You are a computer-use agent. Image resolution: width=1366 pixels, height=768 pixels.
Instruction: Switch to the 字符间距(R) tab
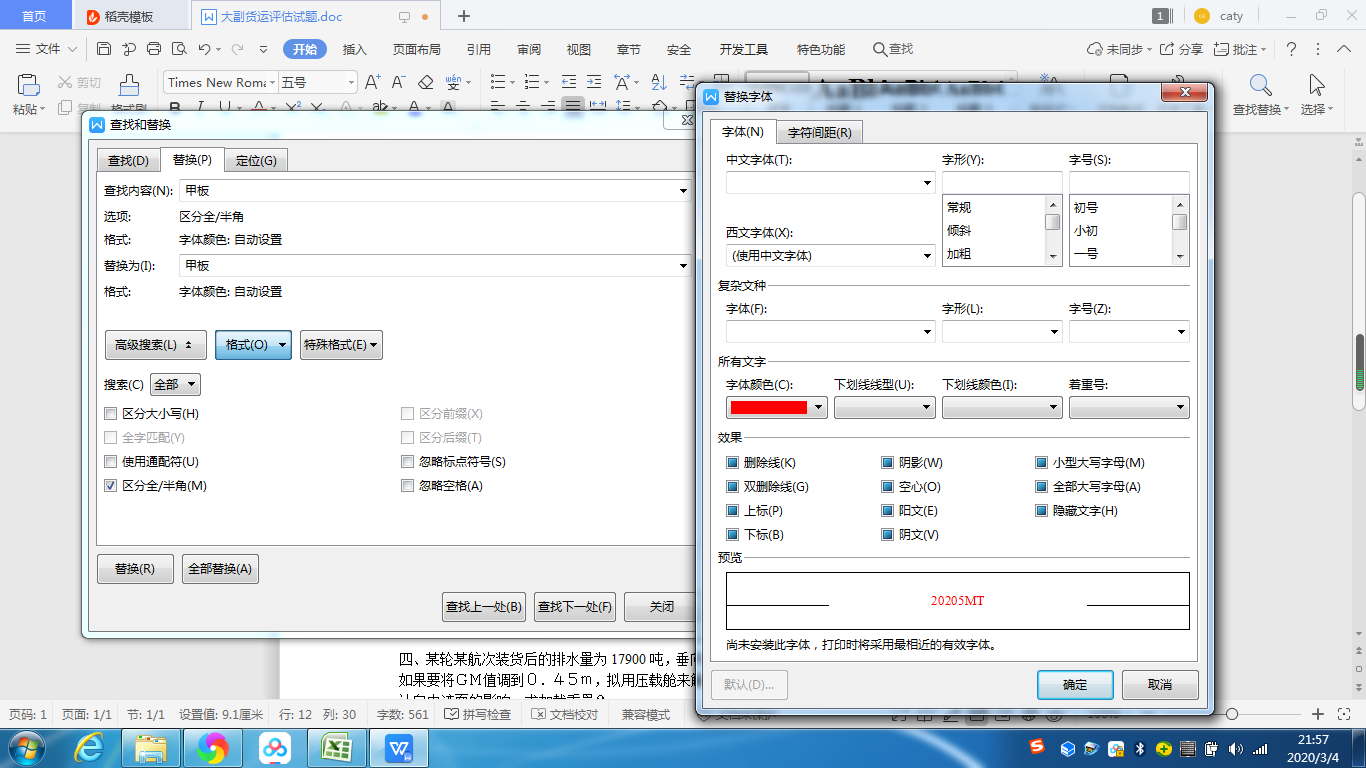click(819, 132)
